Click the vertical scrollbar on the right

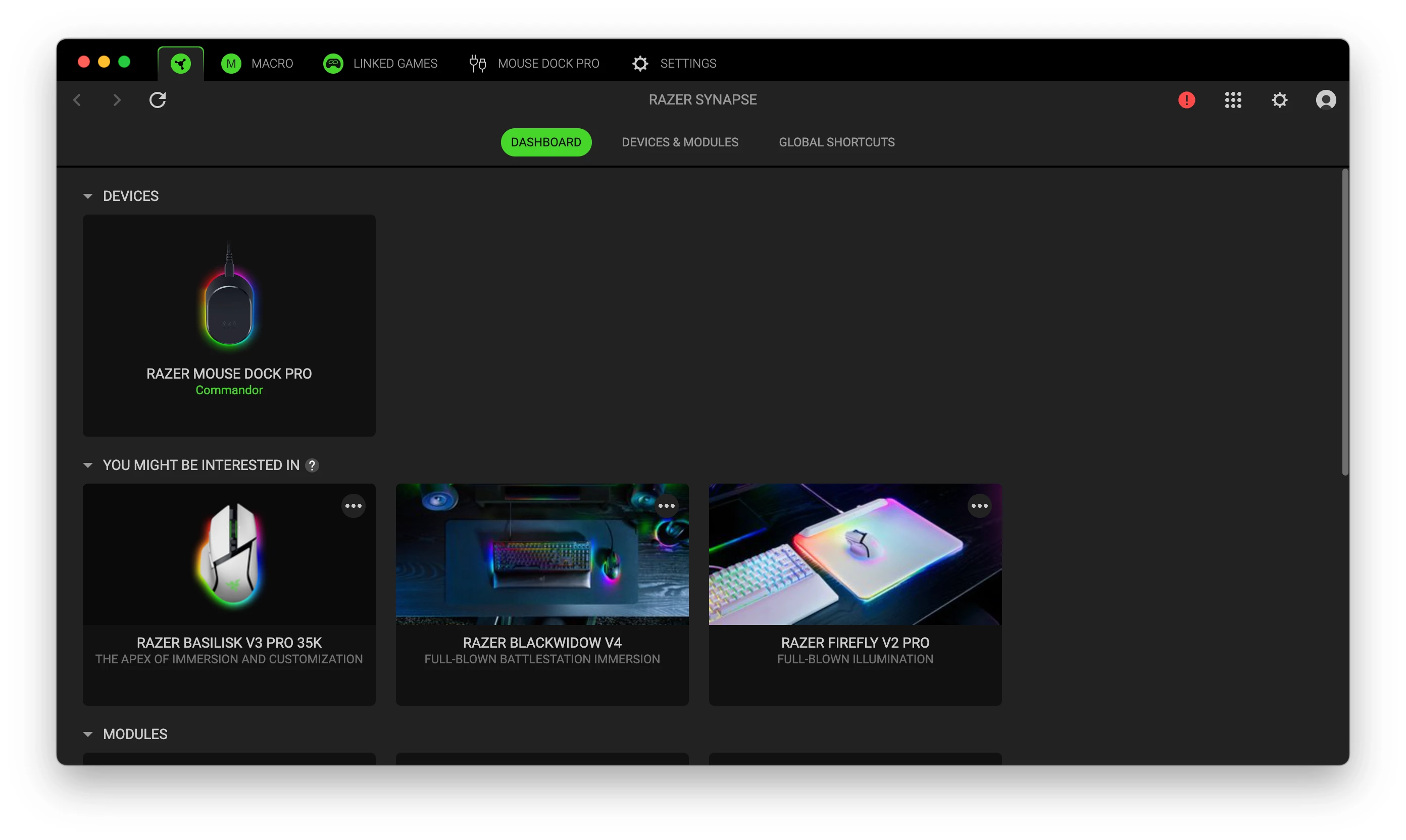(1344, 323)
